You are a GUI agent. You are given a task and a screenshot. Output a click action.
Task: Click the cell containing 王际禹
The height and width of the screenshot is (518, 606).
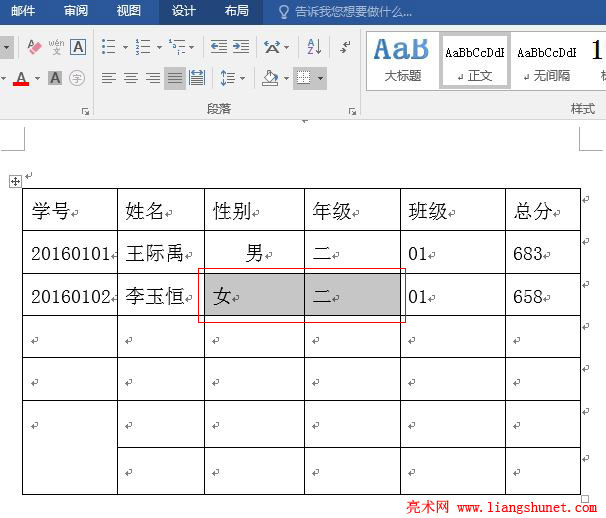(x=161, y=252)
